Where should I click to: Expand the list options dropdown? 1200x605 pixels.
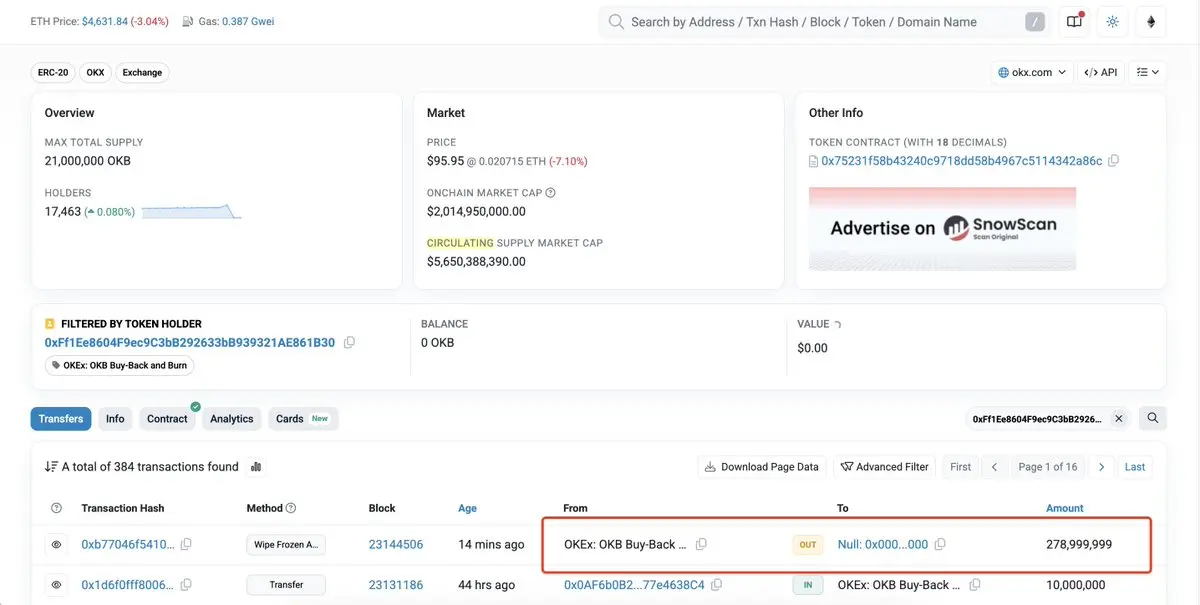pyautogui.click(x=1147, y=72)
